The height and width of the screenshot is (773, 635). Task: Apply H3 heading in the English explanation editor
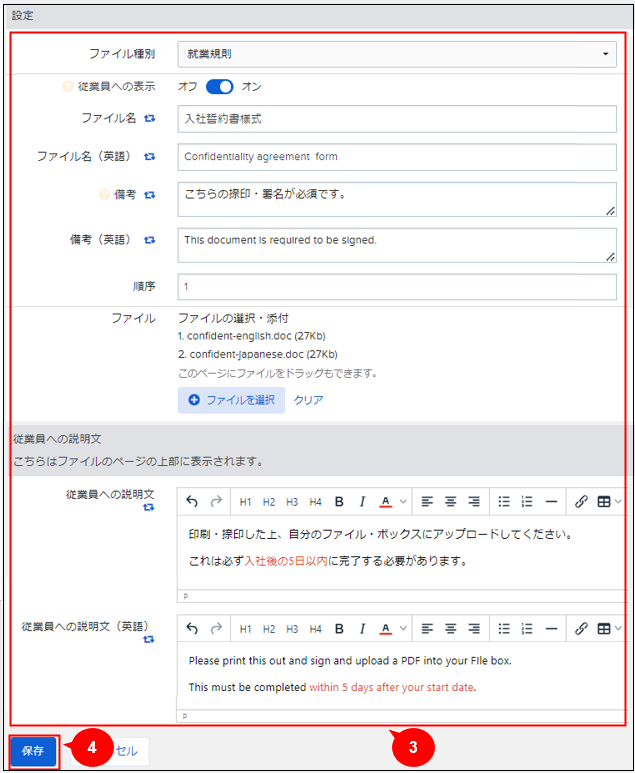(x=292, y=629)
